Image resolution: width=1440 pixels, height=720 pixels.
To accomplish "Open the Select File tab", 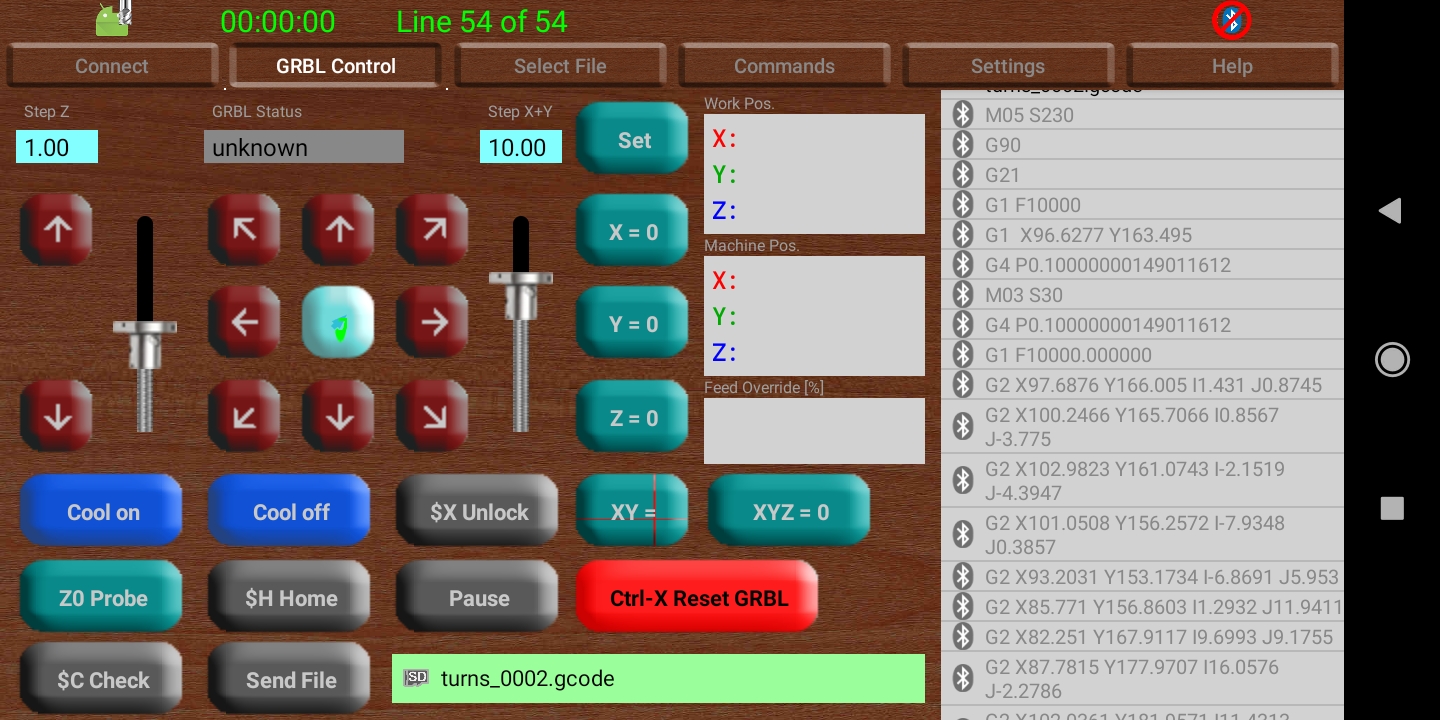I will (560, 66).
